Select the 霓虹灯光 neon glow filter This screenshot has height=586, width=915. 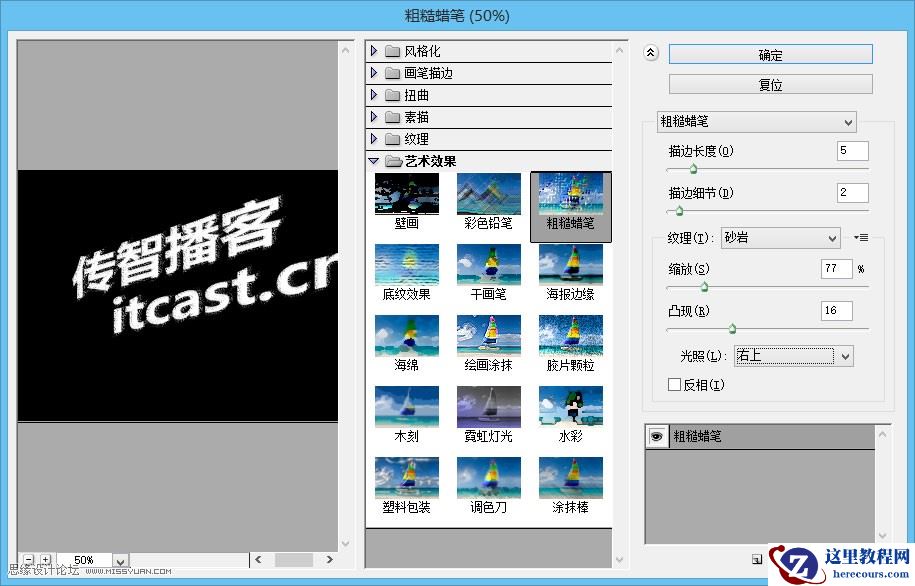pyautogui.click(x=488, y=405)
